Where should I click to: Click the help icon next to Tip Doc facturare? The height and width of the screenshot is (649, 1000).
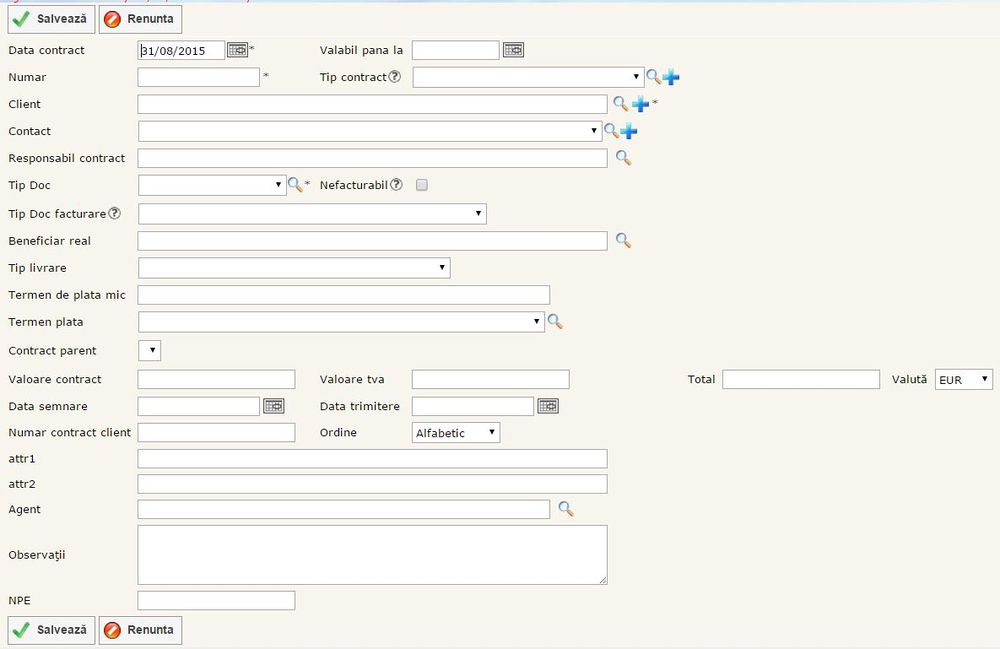(114, 213)
